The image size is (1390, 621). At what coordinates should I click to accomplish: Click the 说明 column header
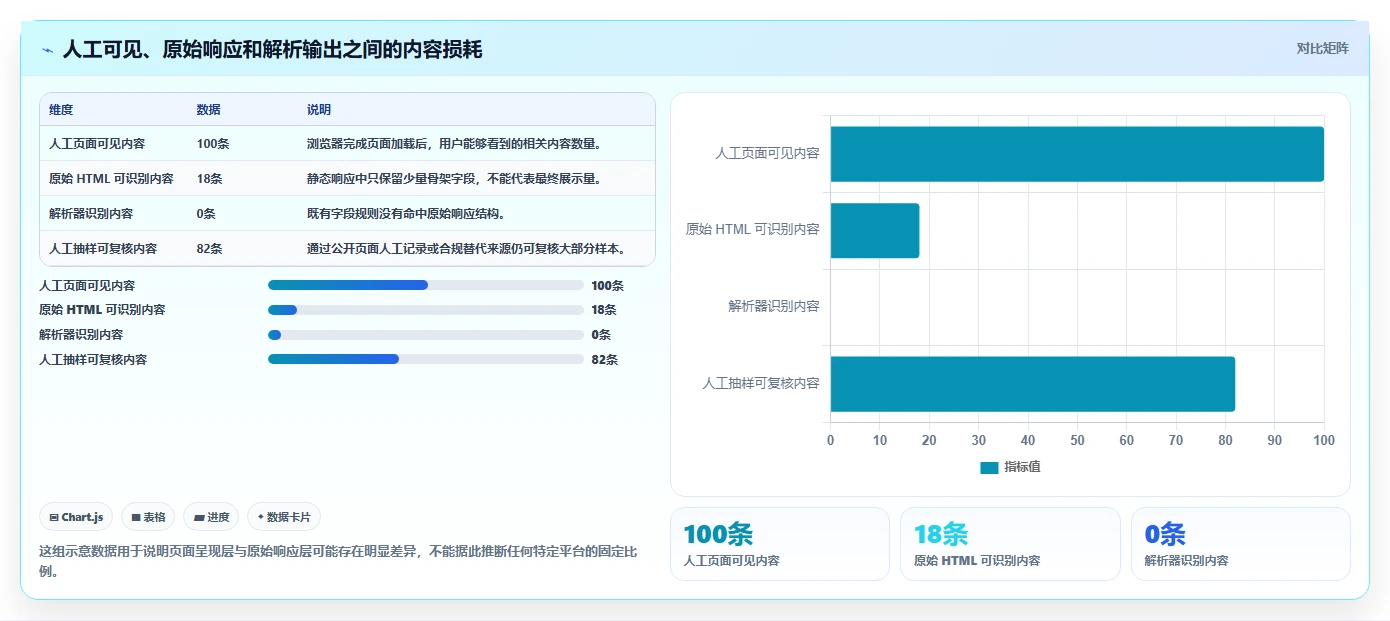coord(319,110)
